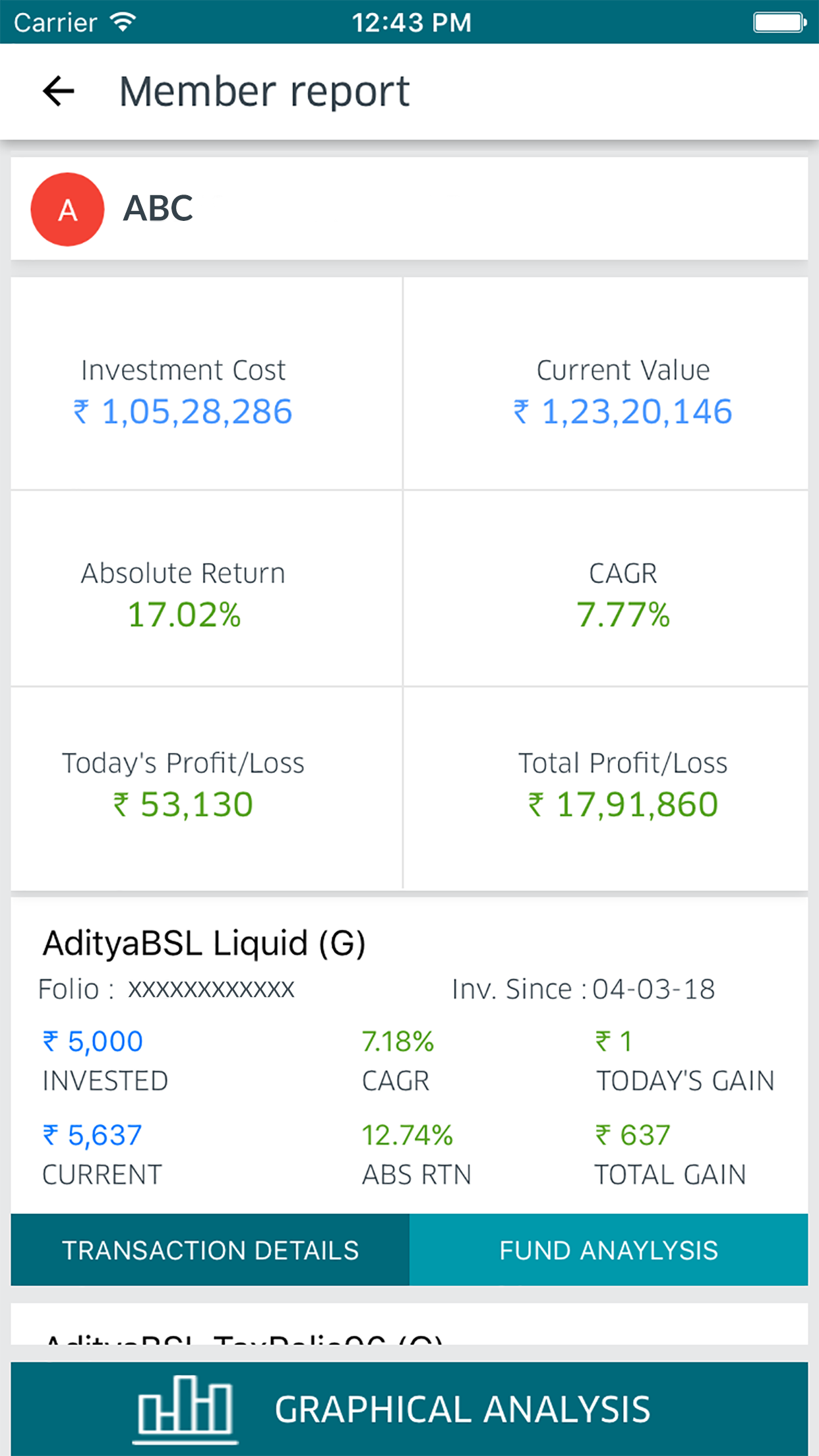
Task: Tap the red ABC avatar circle
Action: 67,210
